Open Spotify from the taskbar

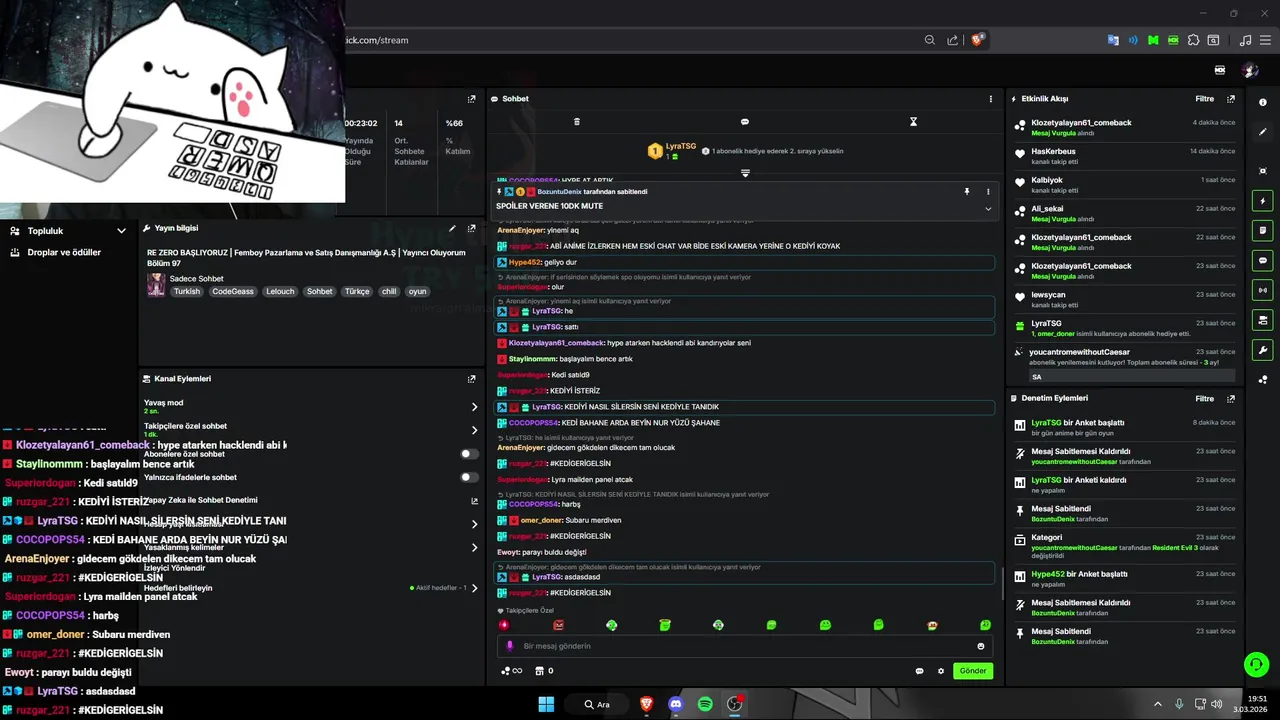[705, 704]
